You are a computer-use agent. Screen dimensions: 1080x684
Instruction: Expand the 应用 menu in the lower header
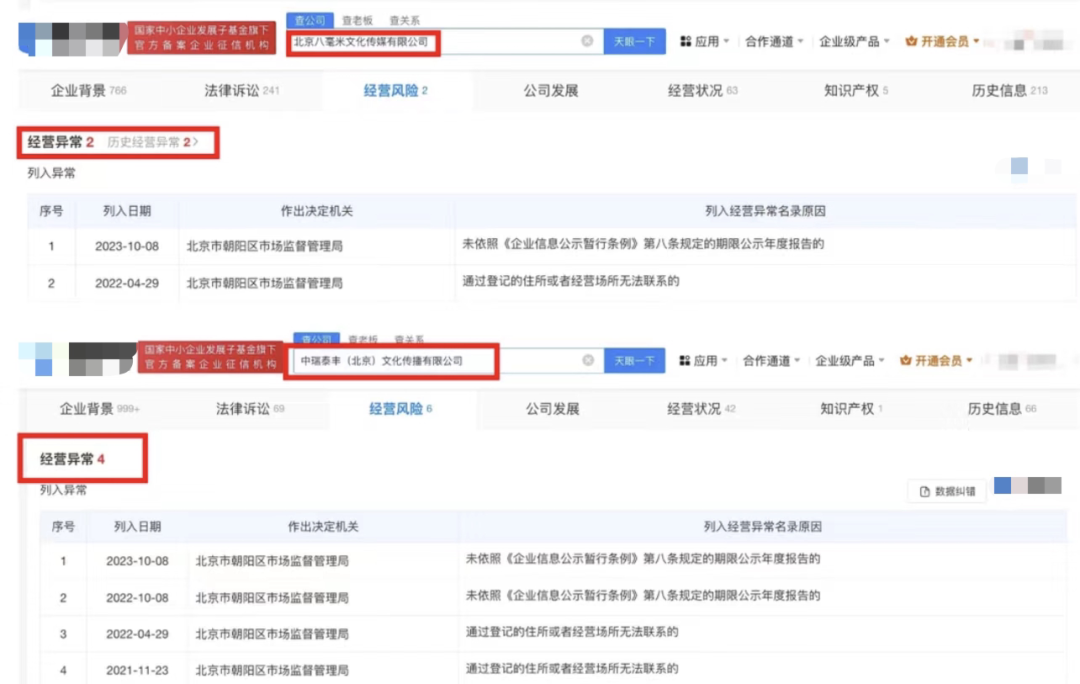pos(724,361)
